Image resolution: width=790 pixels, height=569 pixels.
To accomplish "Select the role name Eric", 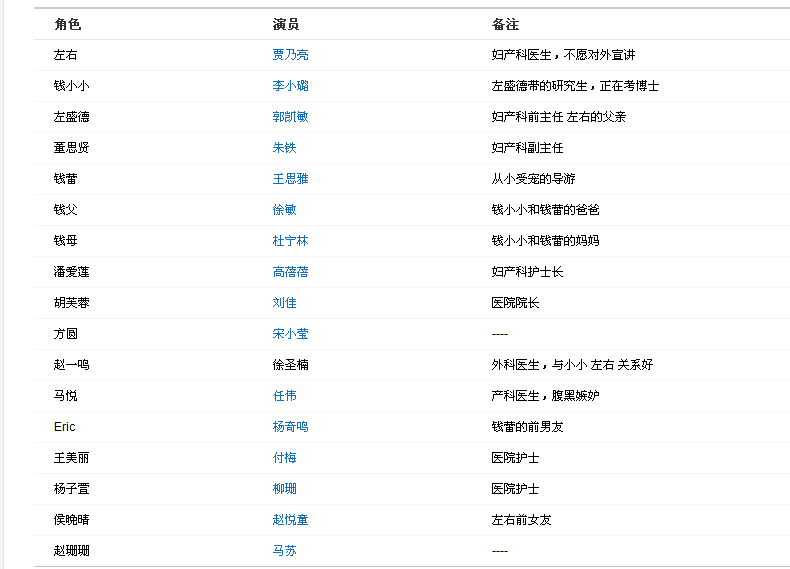I will pyautogui.click(x=64, y=427).
